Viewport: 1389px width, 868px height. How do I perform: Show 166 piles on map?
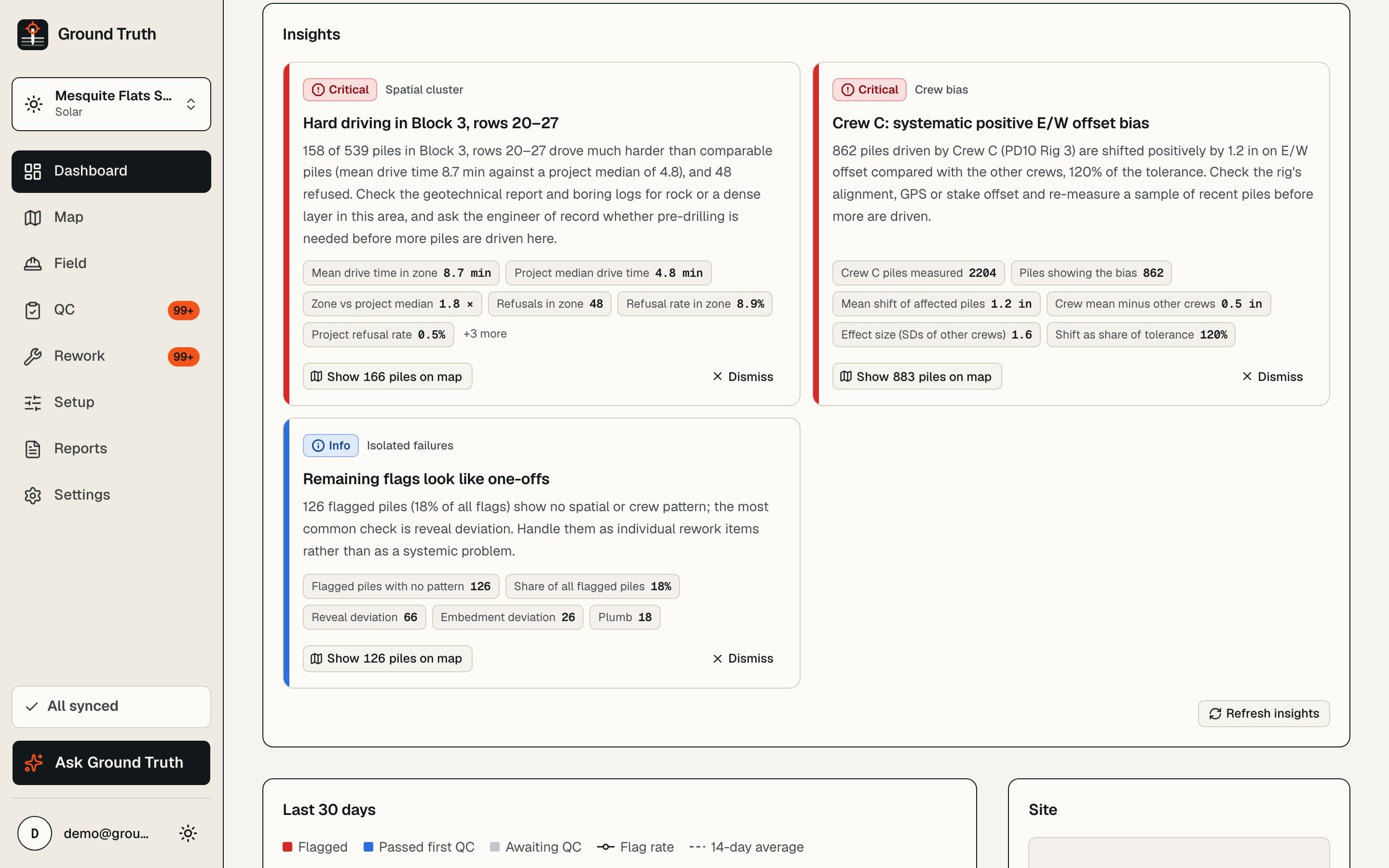click(x=387, y=376)
